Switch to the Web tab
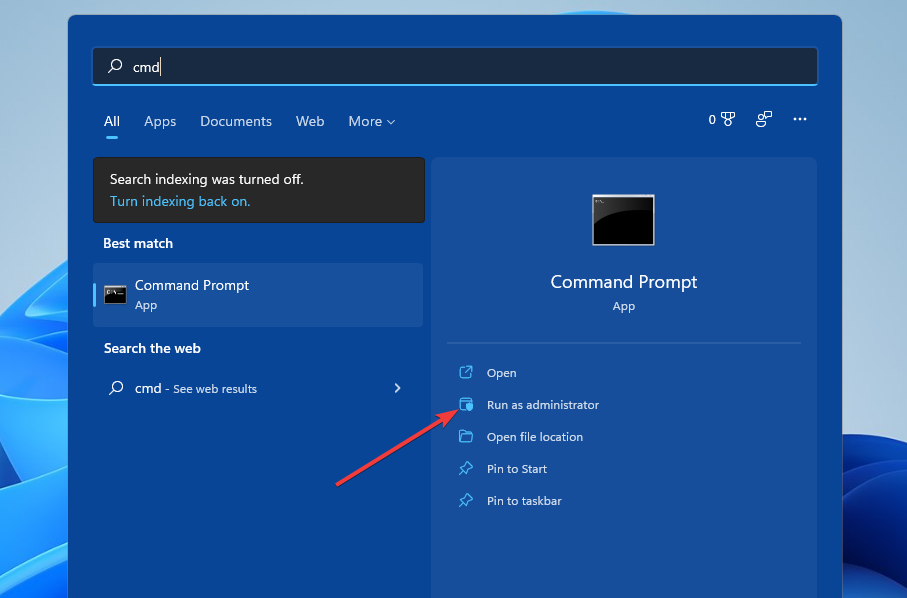Viewport: 907px width, 598px height. [310, 121]
